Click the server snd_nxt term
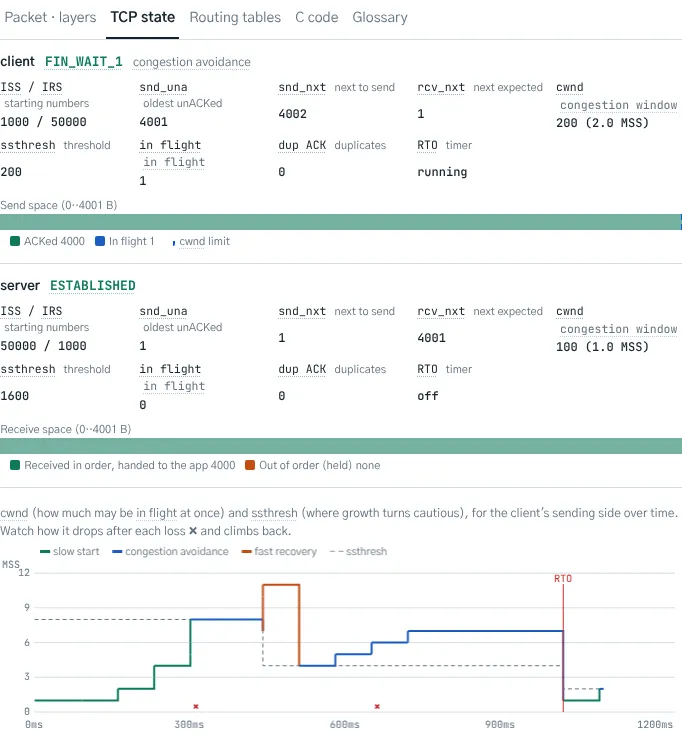 [x=302, y=311]
